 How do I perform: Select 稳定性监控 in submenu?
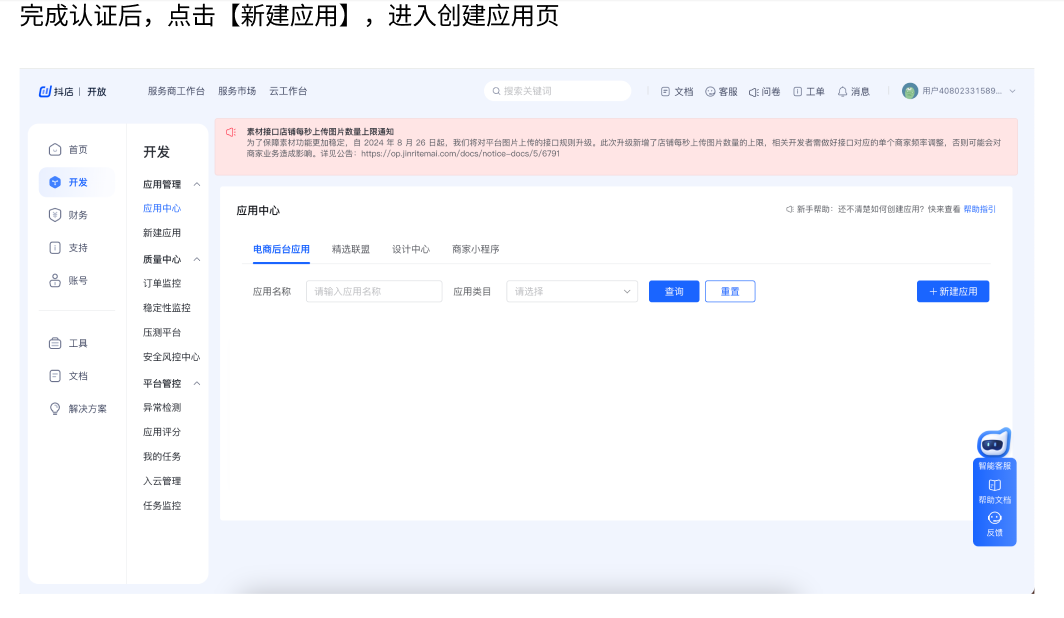pyautogui.click(x=167, y=307)
